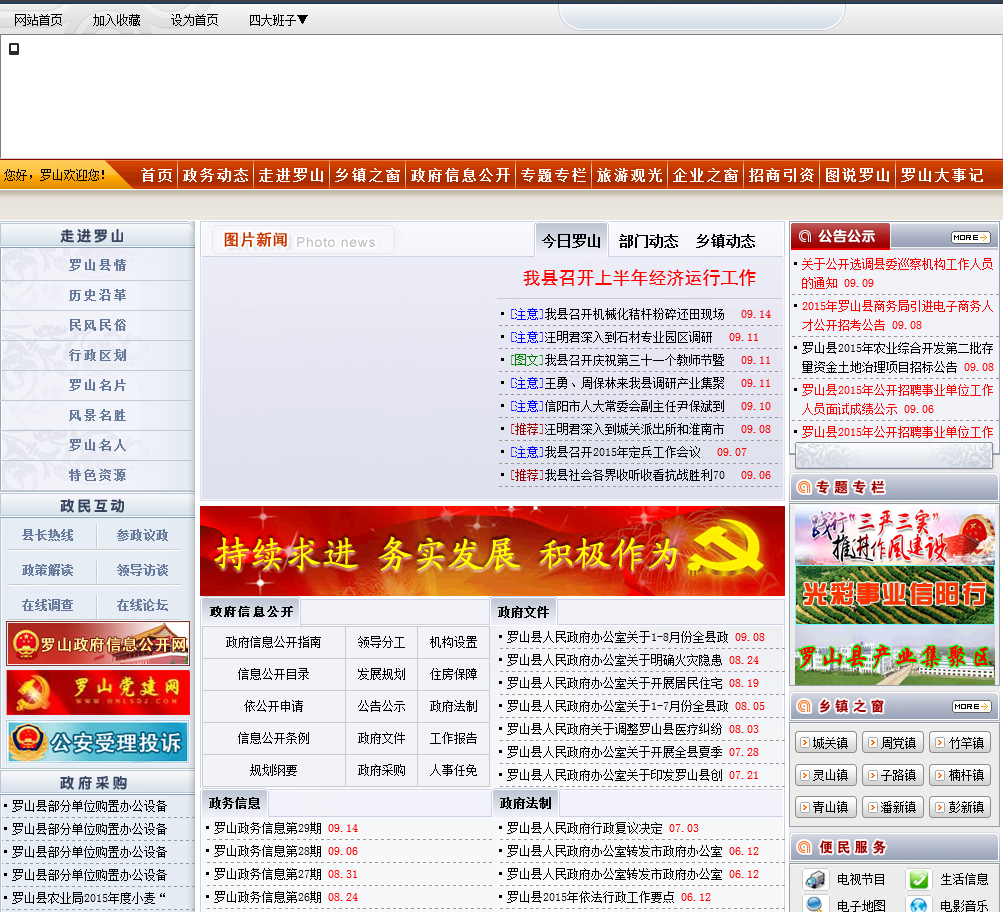Click the 光彩事业信阳行 banner thumbnail
Viewport: 1003px width, 912px height.
click(894, 595)
